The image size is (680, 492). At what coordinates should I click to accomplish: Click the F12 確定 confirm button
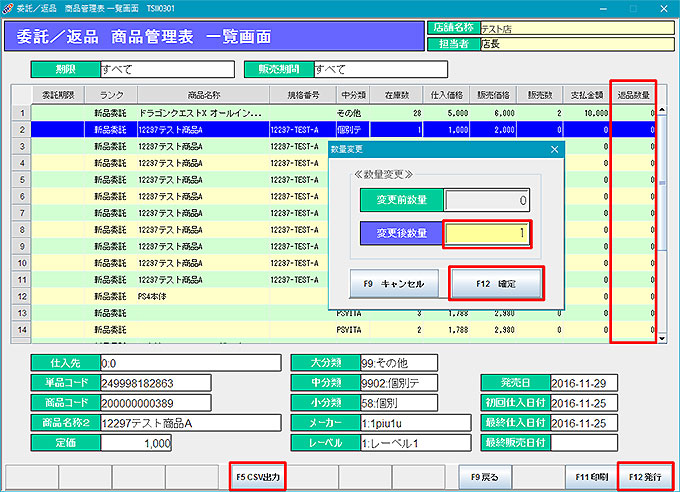click(x=497, y=284)
